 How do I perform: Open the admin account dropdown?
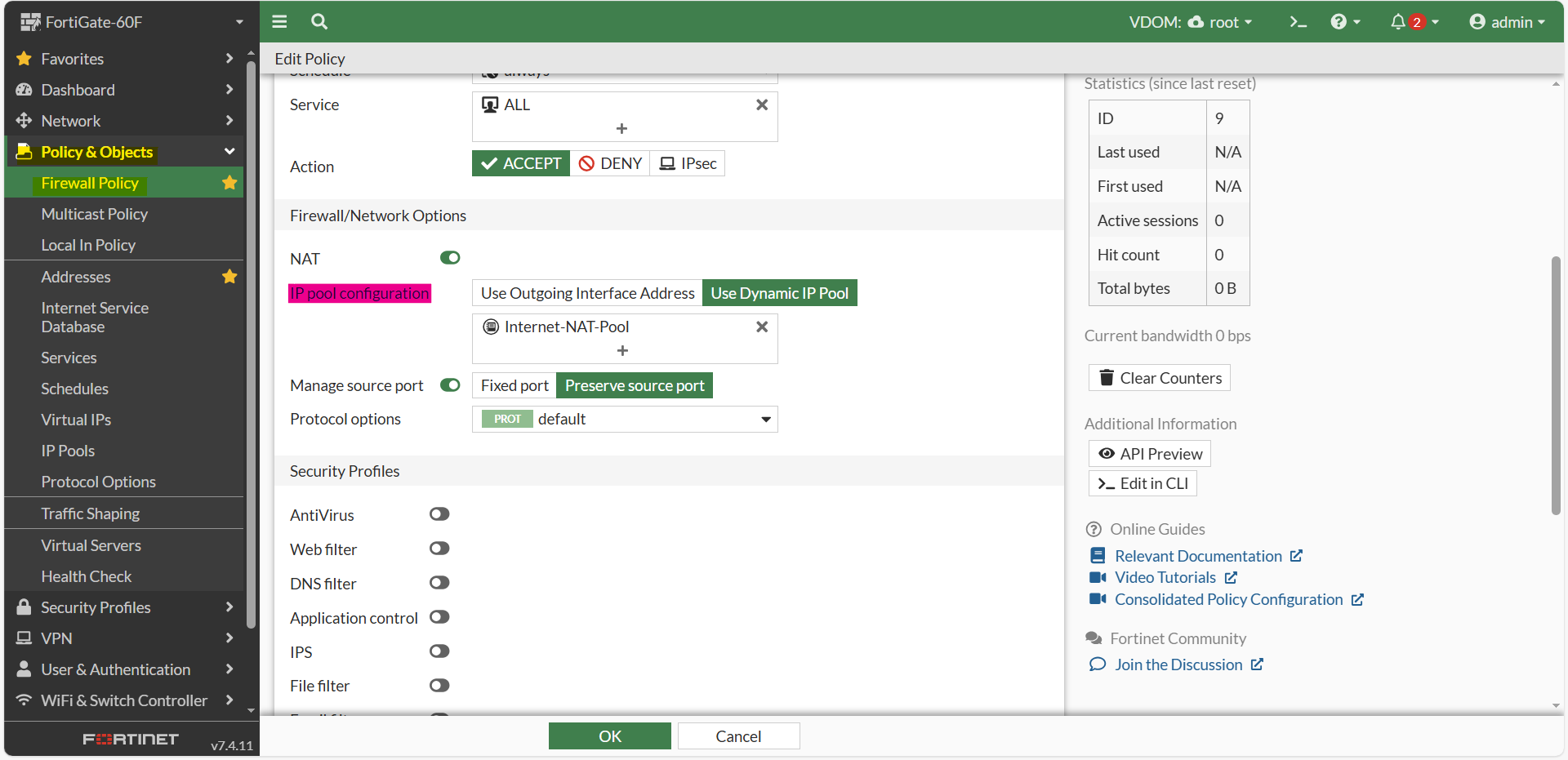click(1507, 22)
